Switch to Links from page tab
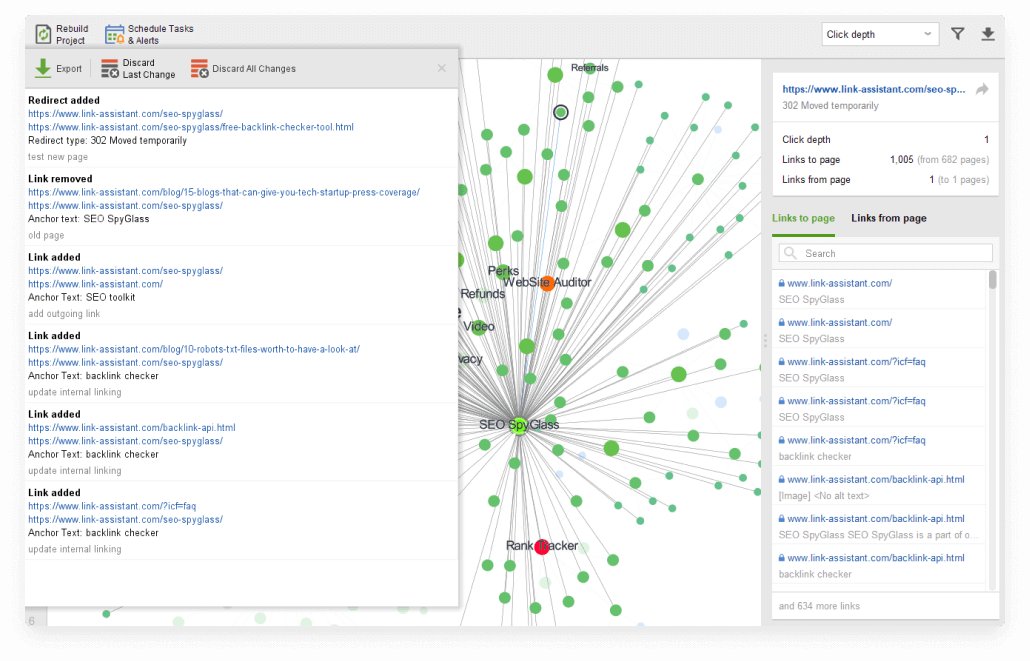Image resolution: width=1030 pixels, height=661 pixels. 889,218
